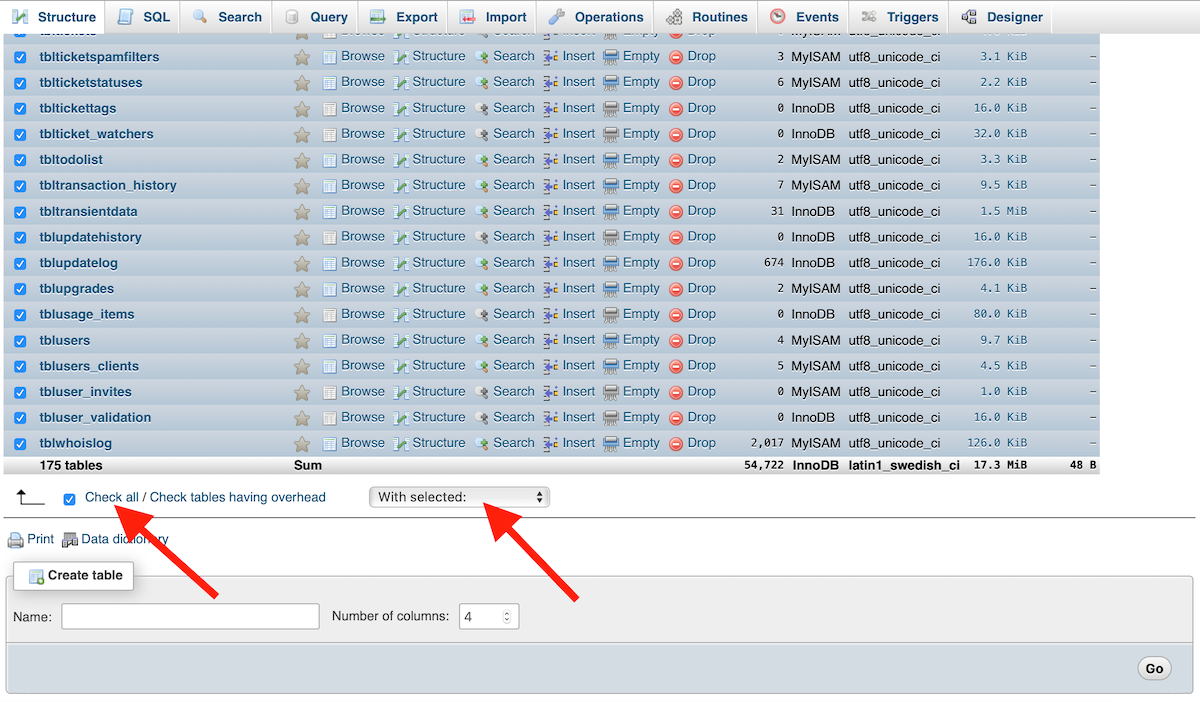Click the Drop icon for tblticketspamfilters
The image size is (1200, 702).
[676, 58]
